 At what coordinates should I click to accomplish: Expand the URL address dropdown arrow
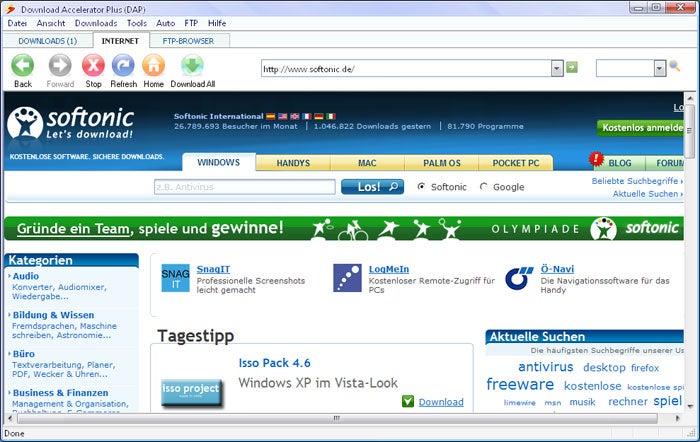(557, 69)
